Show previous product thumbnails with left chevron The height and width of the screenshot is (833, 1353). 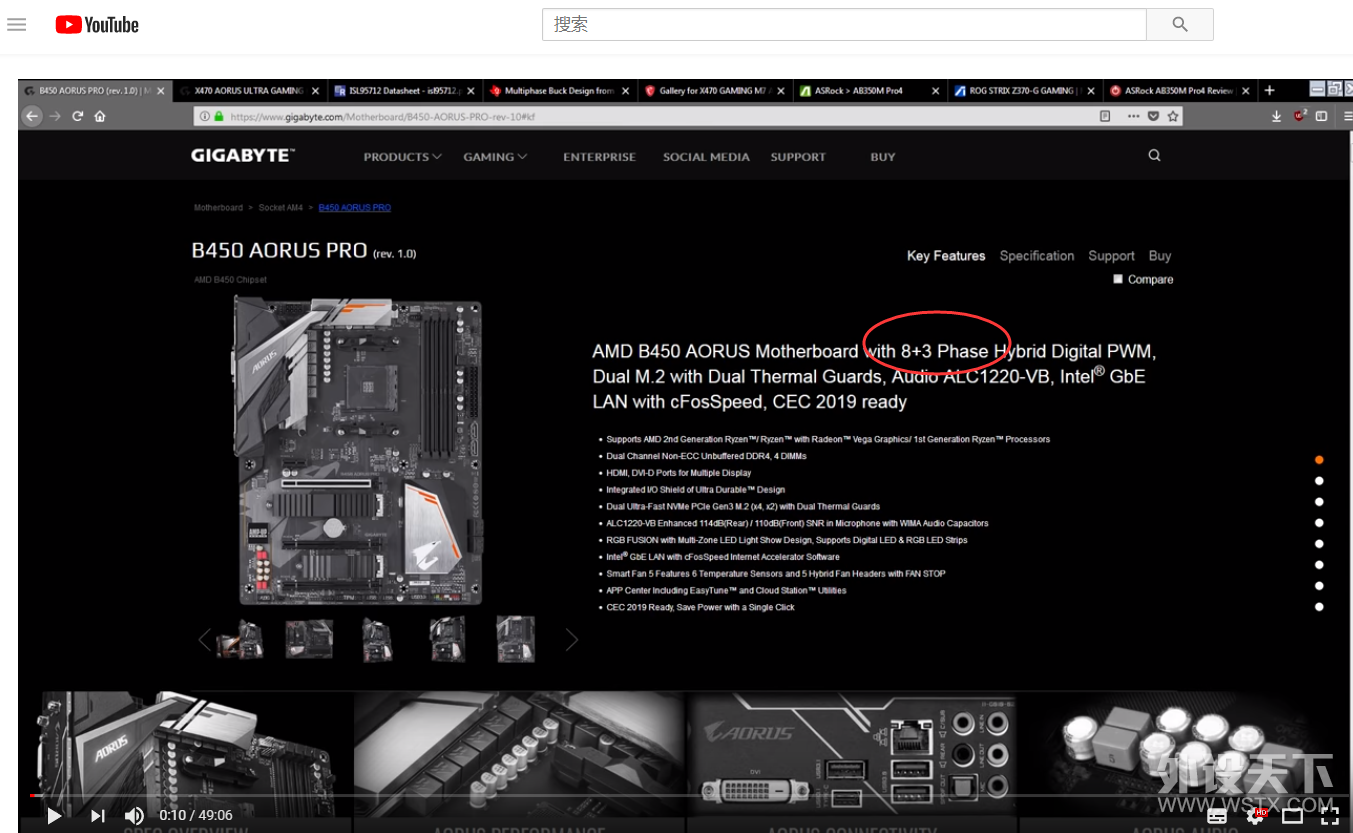[205, 639]
